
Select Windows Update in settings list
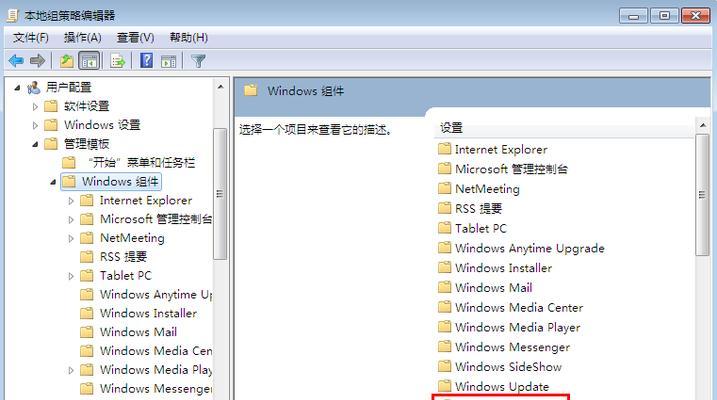click(x=502, y=386)
